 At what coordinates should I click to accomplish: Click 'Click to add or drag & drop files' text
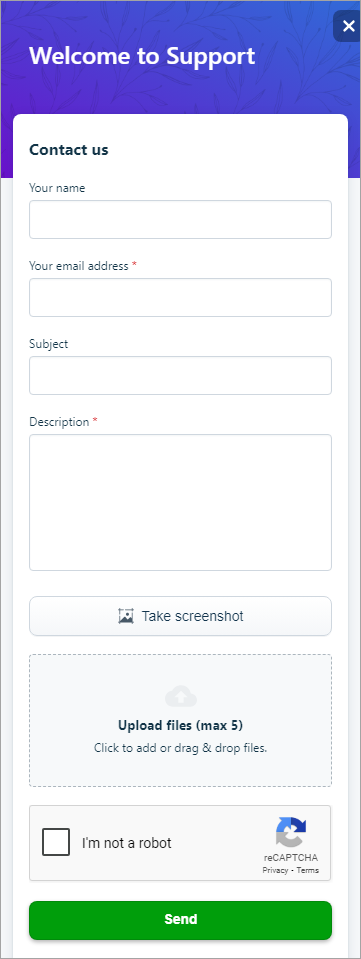pyautogui.click(x=180, y=747)
